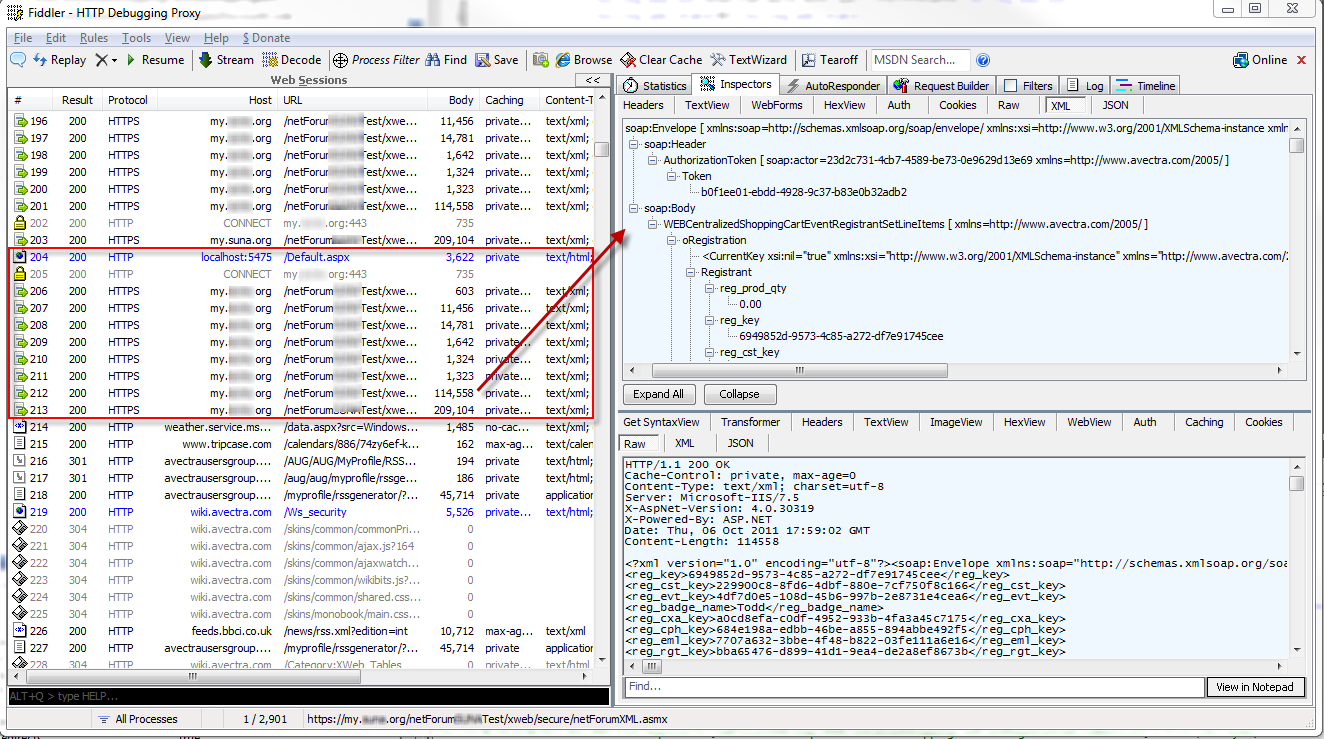Toggle the Decode toolbar option
The image size is (1324, 739).
292,60
